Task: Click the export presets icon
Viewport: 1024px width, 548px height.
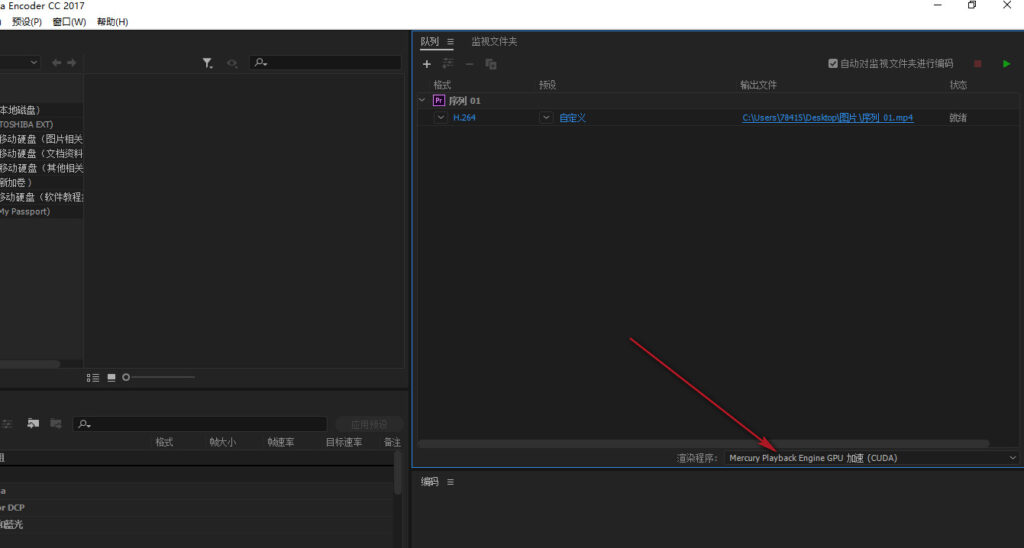Action: point(56,424)
